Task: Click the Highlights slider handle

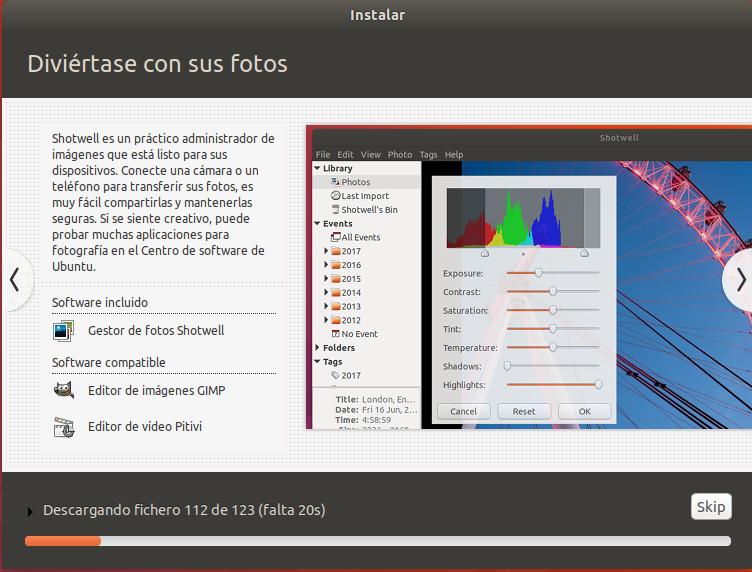Action: pos(598,385)
